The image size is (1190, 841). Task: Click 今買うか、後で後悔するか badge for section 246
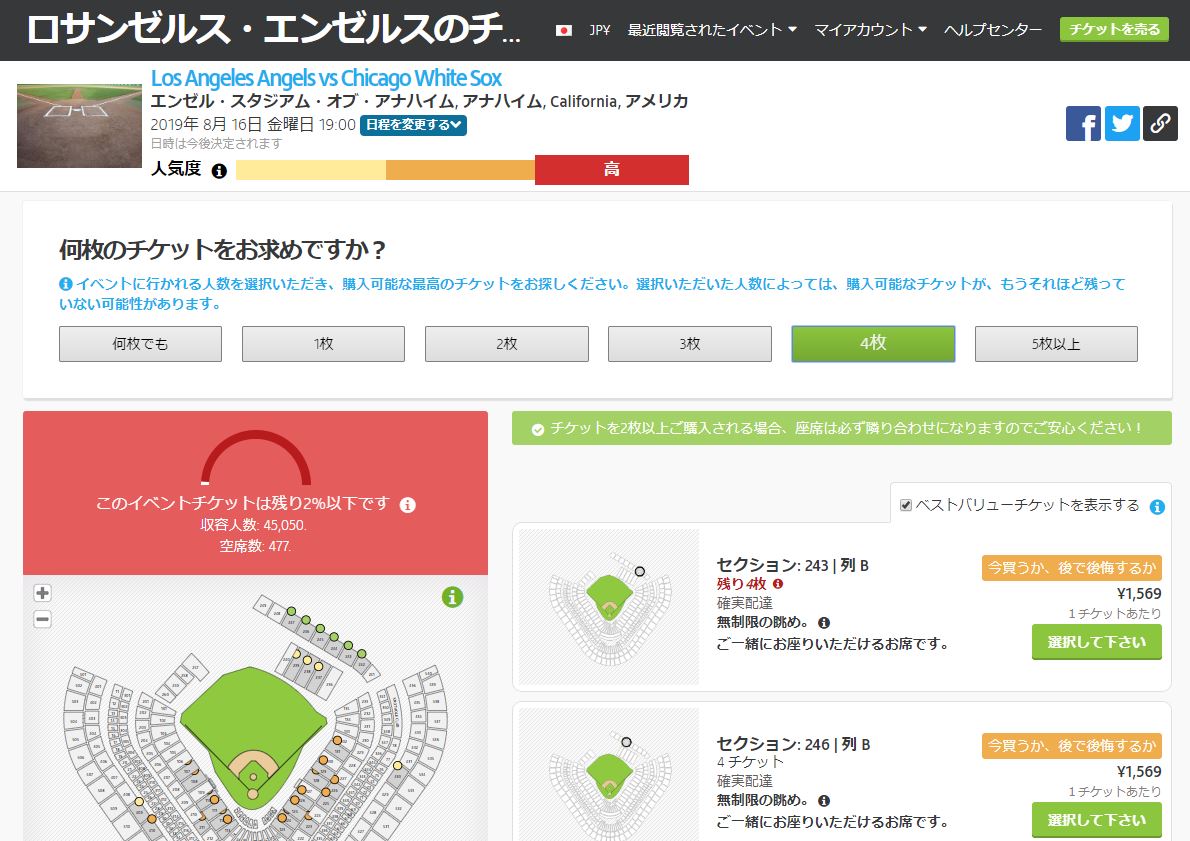click(1072, 746)
